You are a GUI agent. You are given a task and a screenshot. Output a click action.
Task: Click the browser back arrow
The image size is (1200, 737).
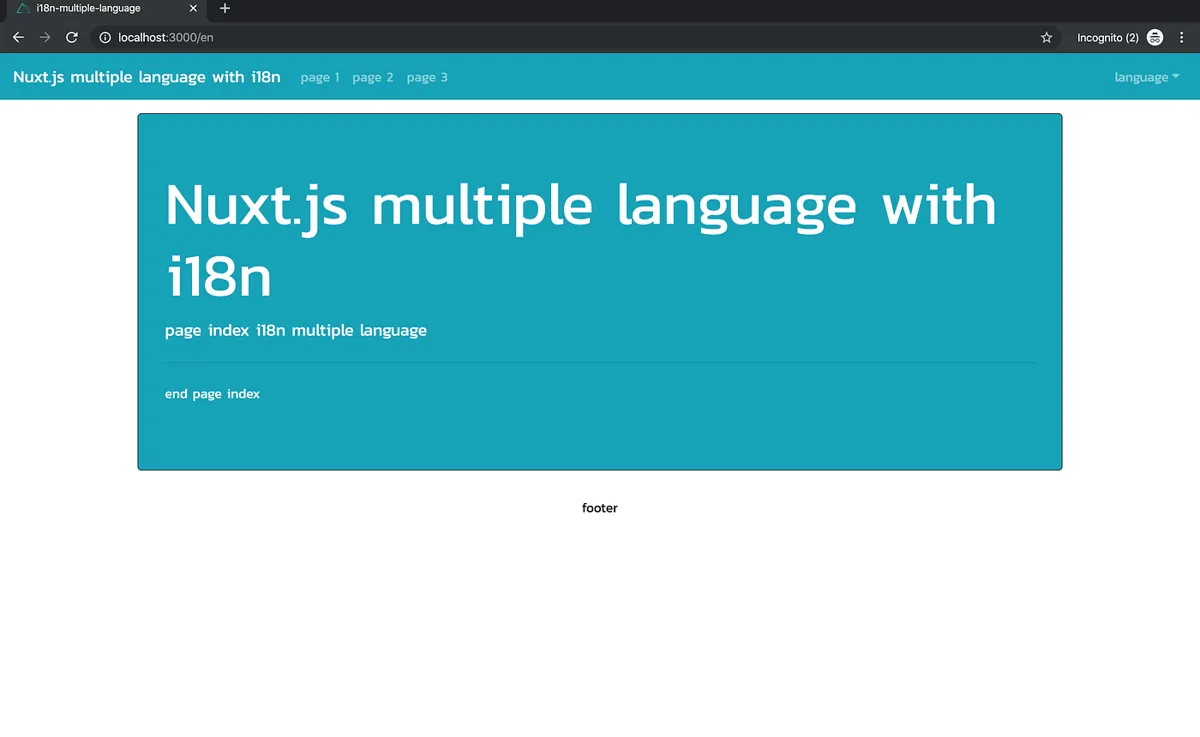click(x=18, y=37)
